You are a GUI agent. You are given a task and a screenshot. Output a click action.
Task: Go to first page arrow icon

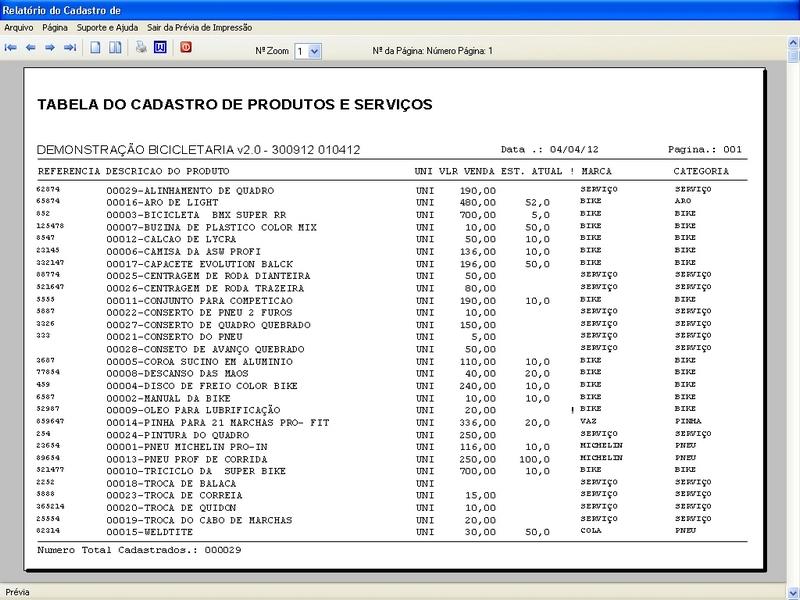(11, 47)
